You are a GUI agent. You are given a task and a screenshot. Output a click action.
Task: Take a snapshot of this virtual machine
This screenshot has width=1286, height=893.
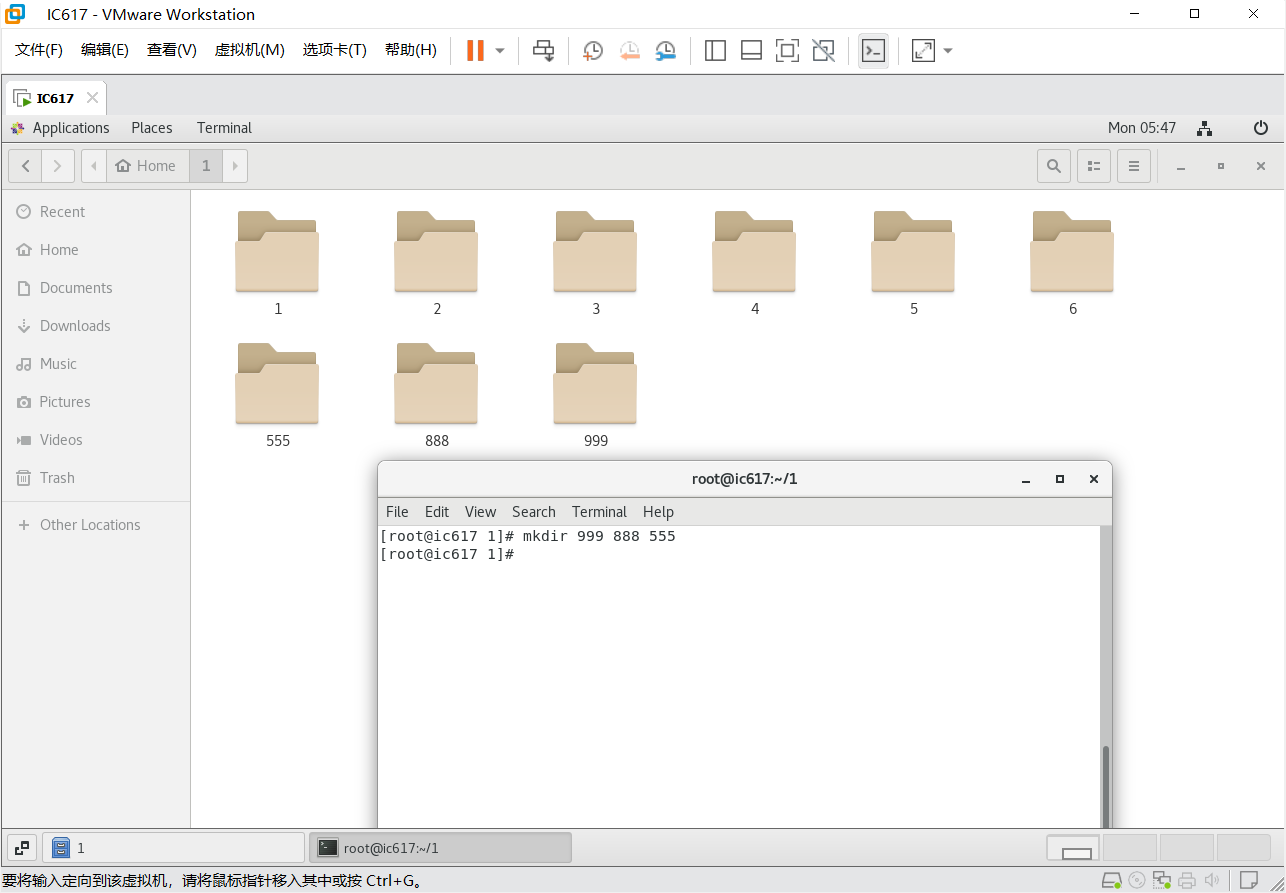[x=593, y=50]
